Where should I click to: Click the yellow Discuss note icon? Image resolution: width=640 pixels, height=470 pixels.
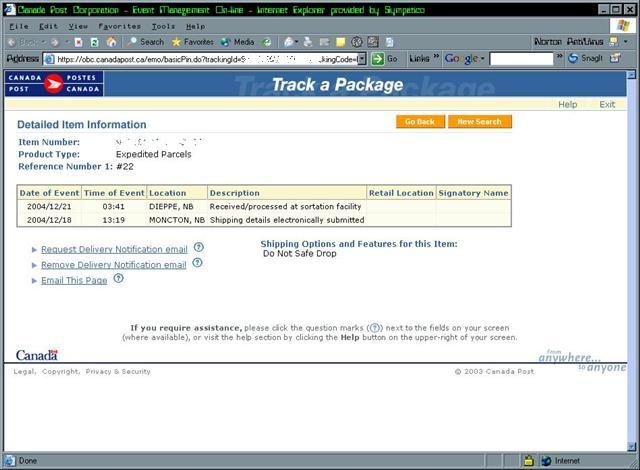(340, 42)
